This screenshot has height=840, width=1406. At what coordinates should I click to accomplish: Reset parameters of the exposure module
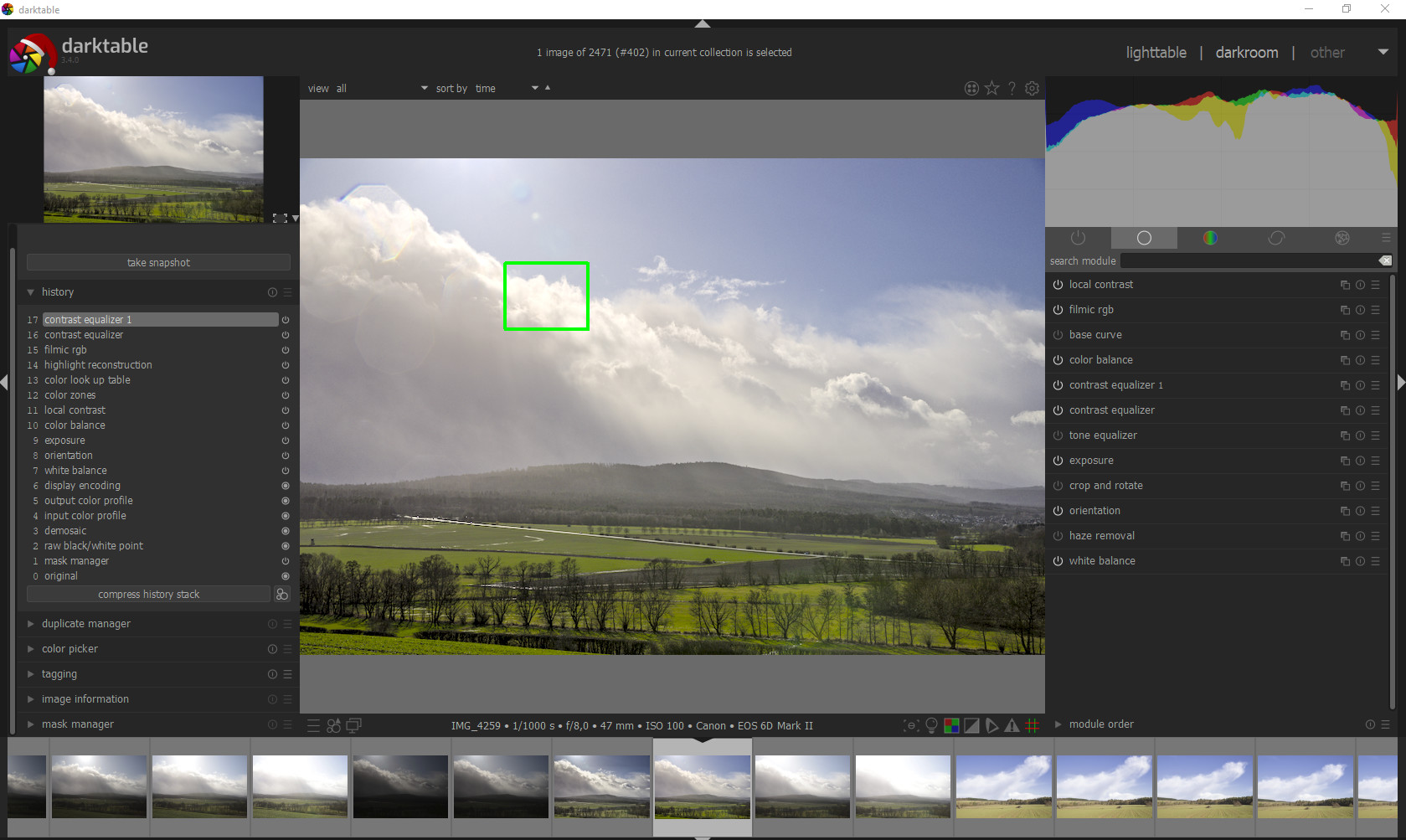1360,461
